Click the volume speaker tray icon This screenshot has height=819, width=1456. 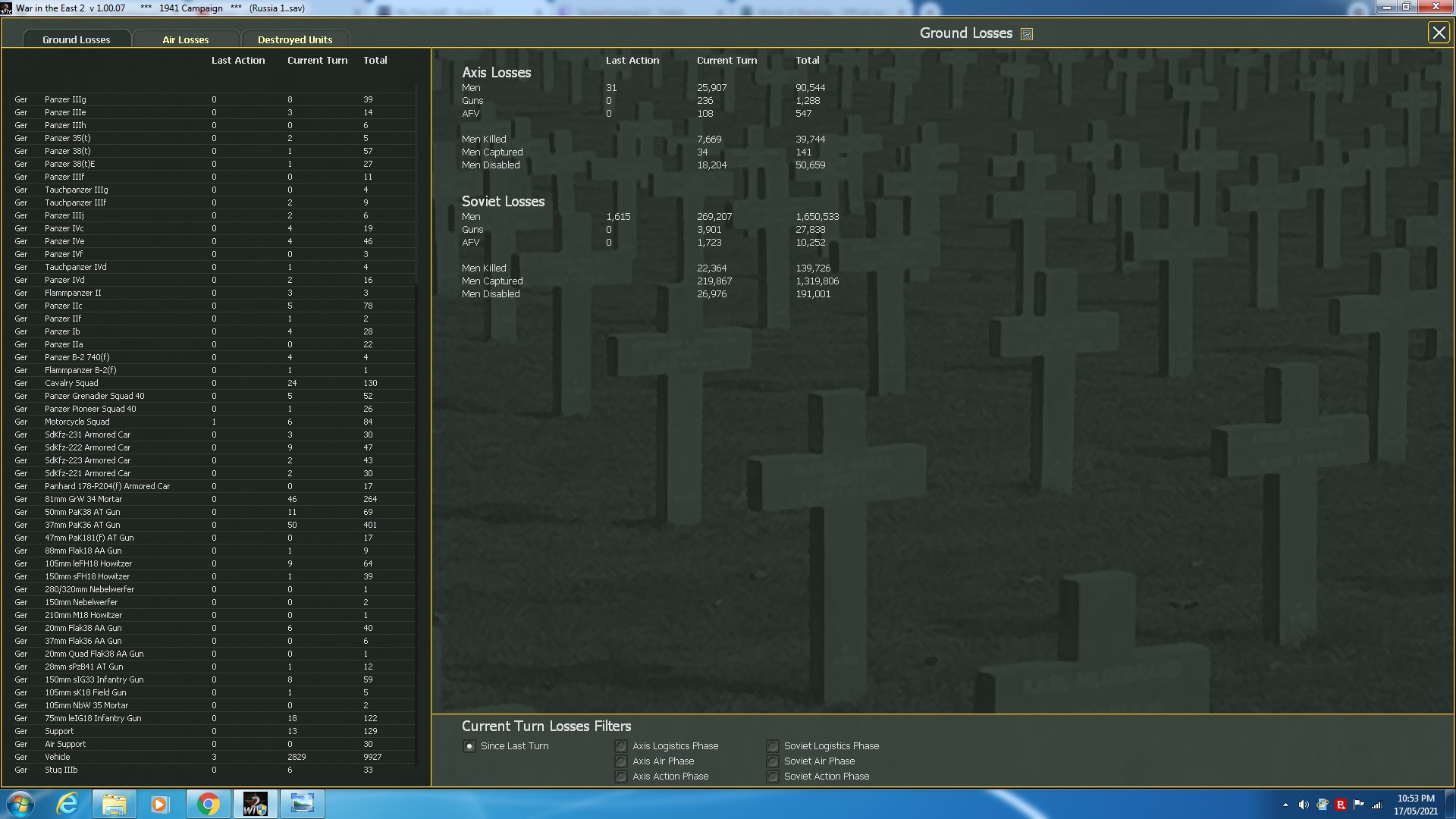point(1304,805)
